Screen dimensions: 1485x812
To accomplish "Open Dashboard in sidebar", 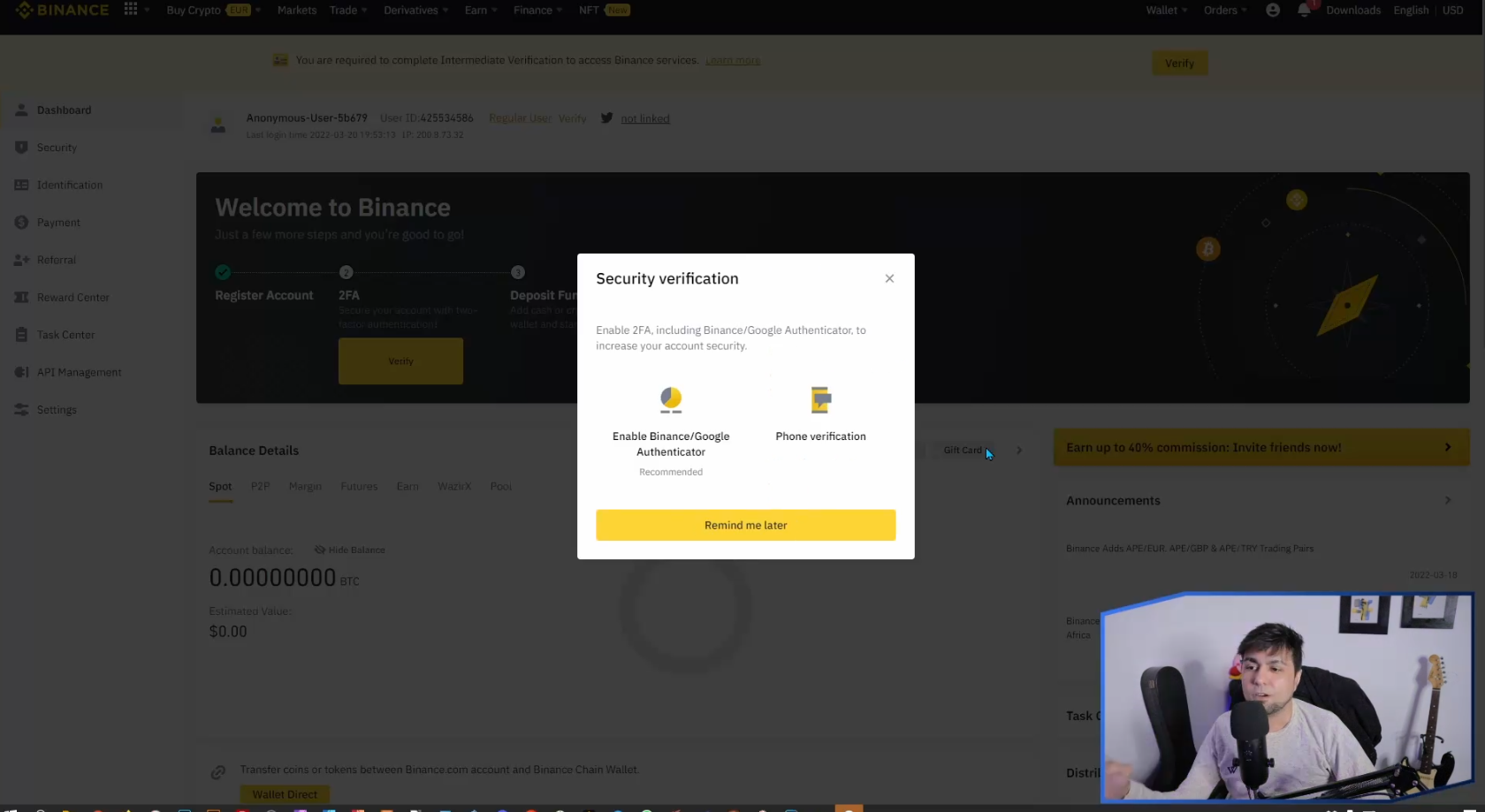I will 64,110.
